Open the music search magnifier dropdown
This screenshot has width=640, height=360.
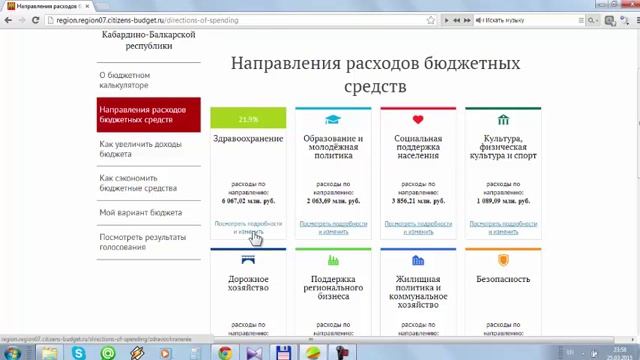coord(593,20)
